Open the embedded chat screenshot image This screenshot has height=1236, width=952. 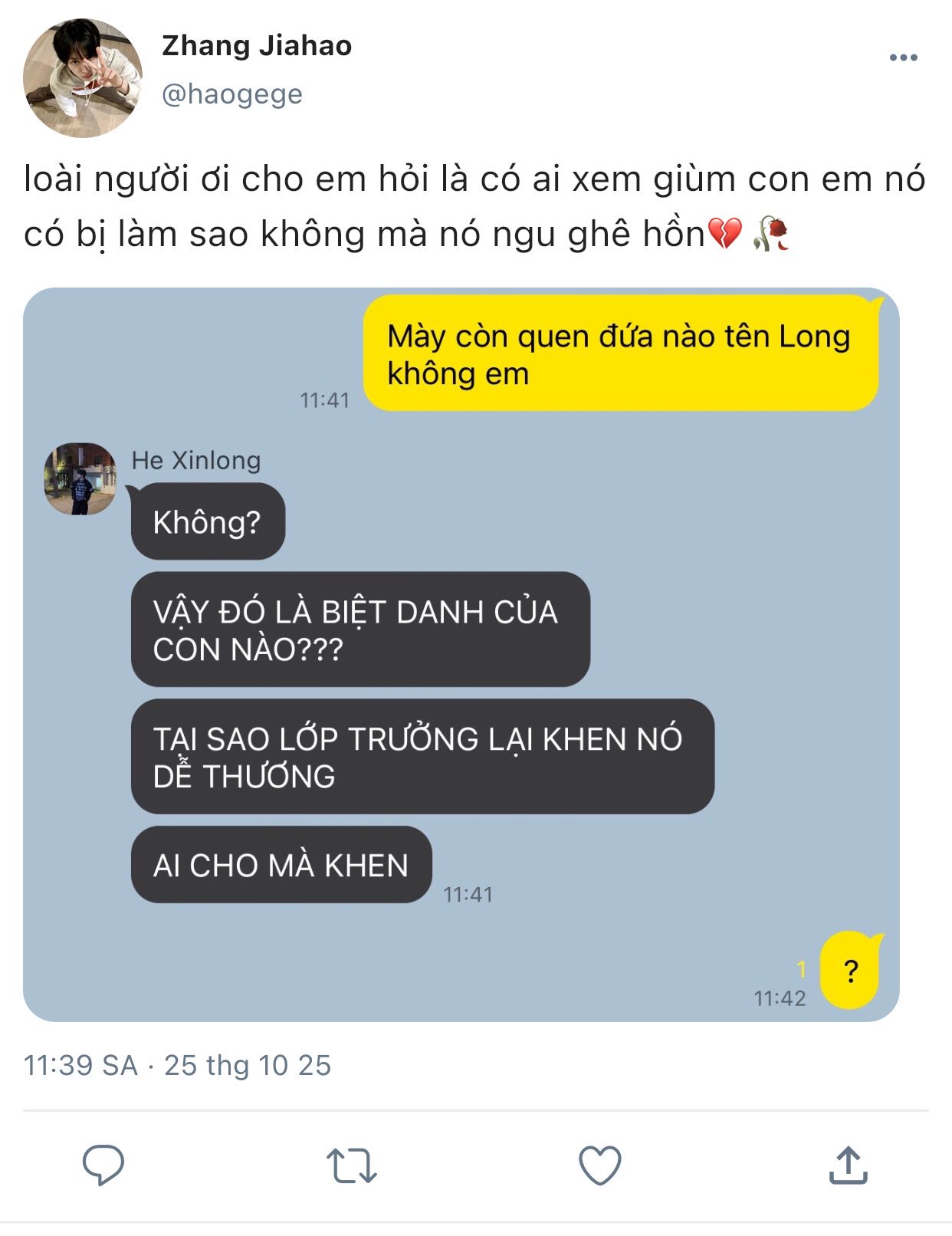pyautogui.click(x=461, y=655)
